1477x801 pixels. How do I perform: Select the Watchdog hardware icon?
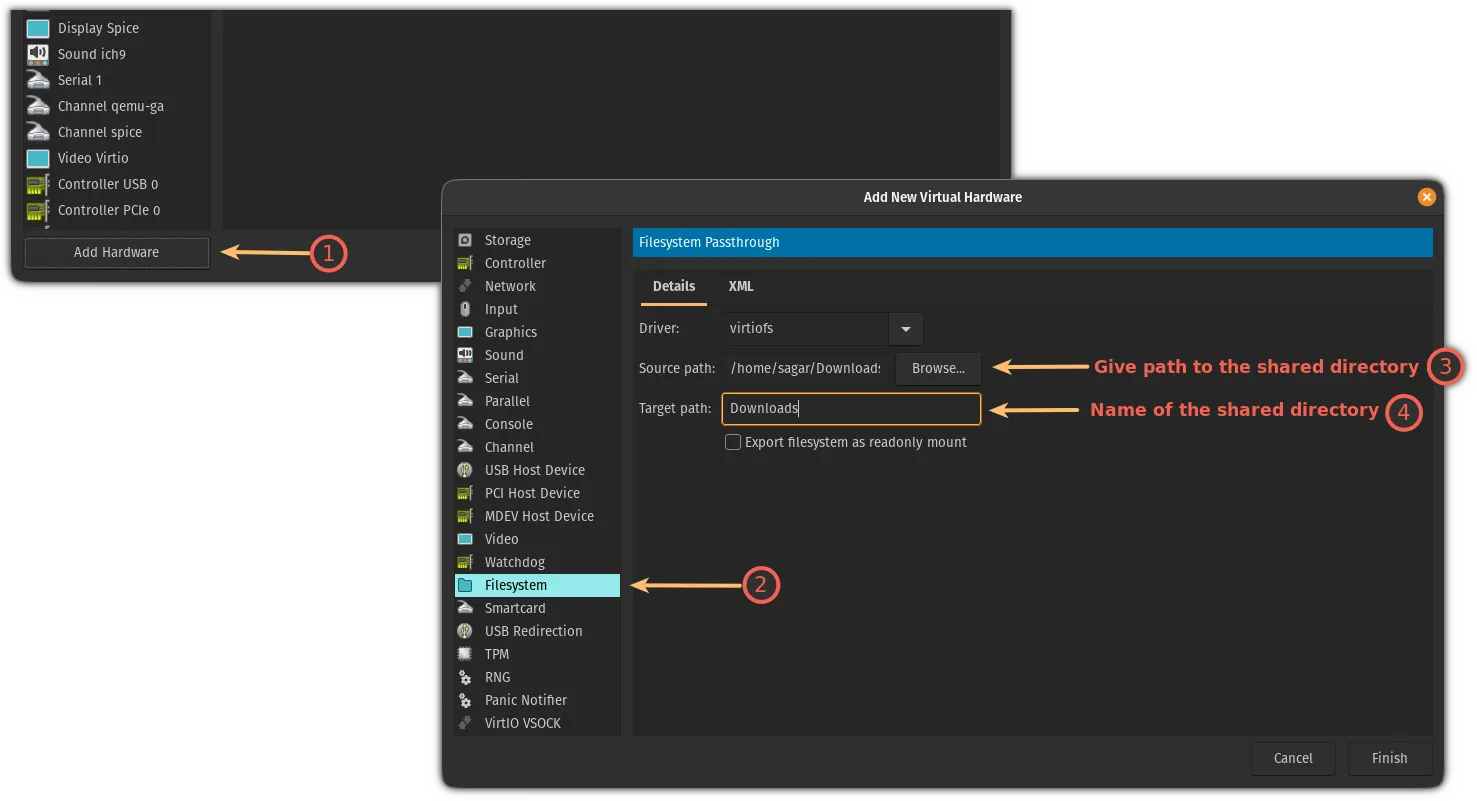pos(465,562)
